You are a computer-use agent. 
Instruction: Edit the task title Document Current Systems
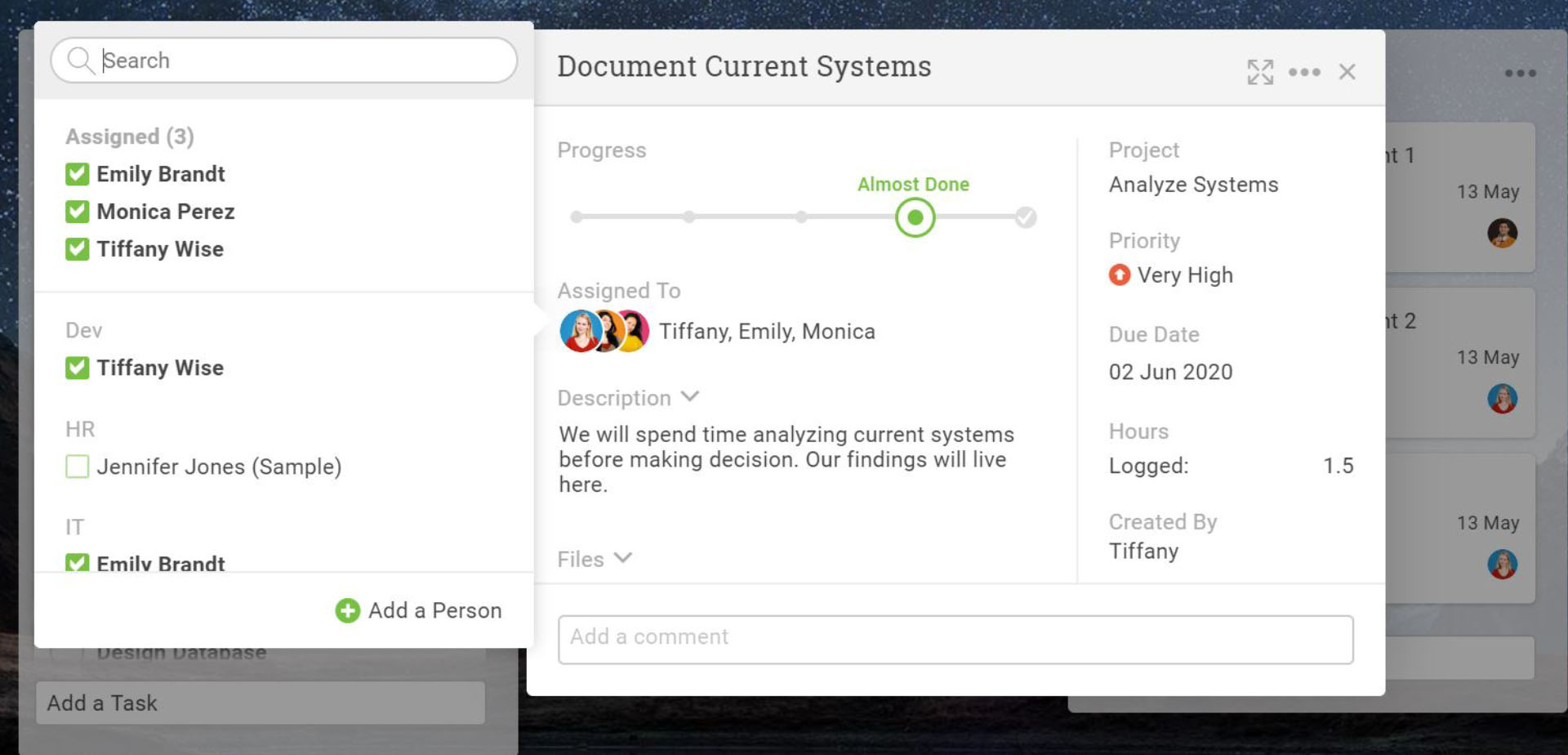[x=744, y=66]
